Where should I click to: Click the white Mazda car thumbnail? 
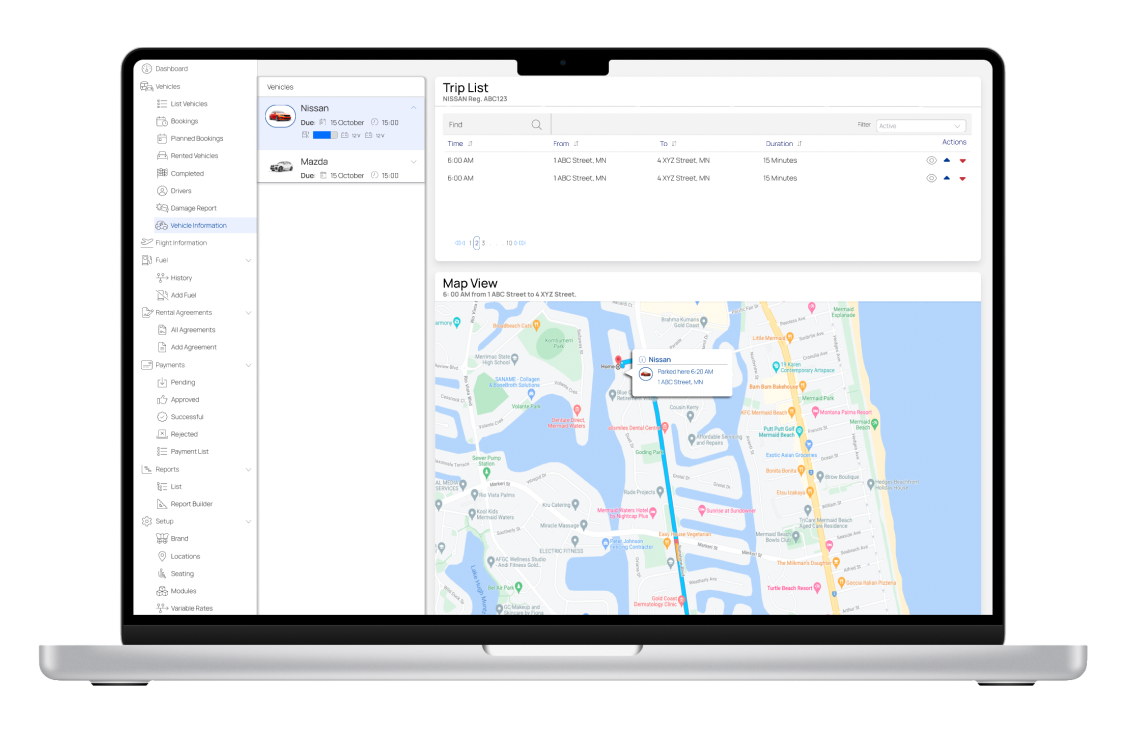(x=281, y=167)
